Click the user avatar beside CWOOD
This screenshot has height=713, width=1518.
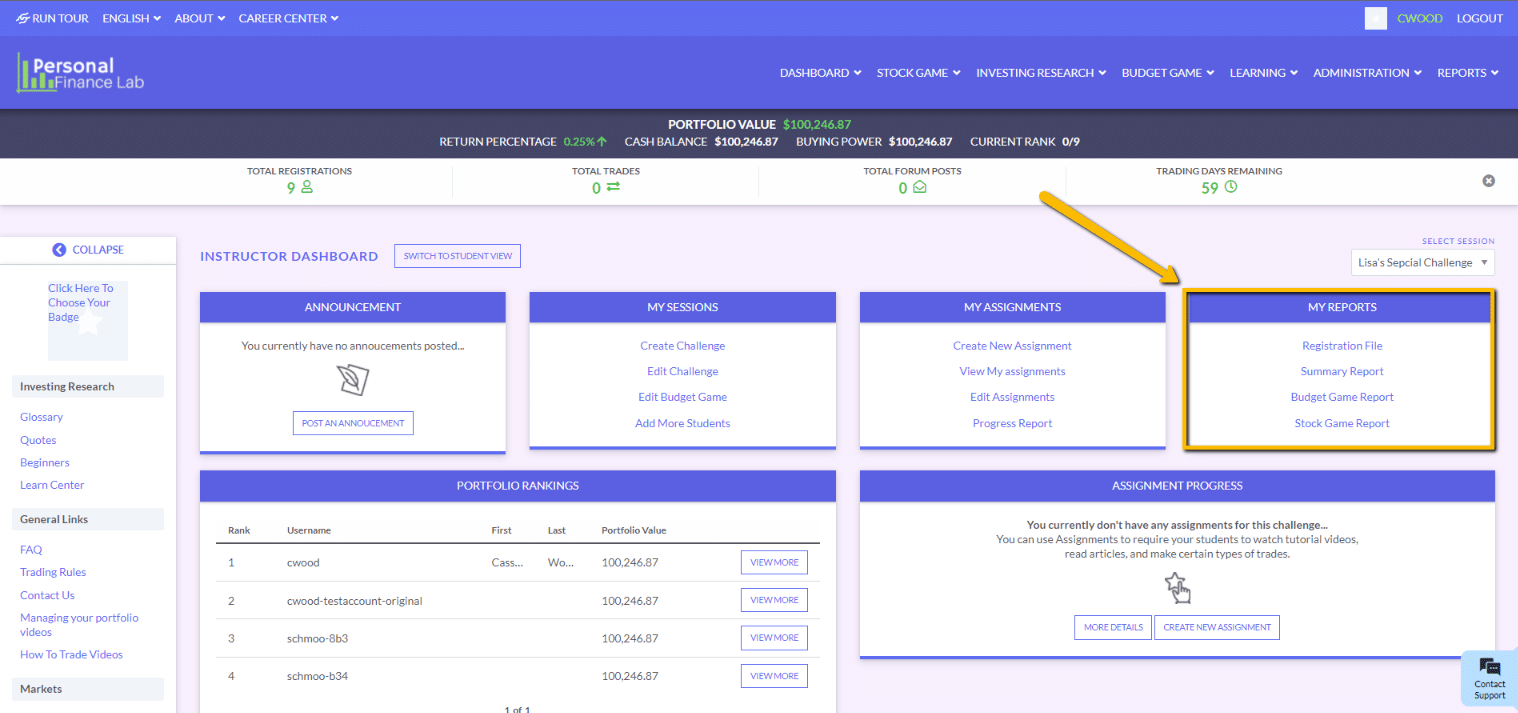pos(1376,18)
